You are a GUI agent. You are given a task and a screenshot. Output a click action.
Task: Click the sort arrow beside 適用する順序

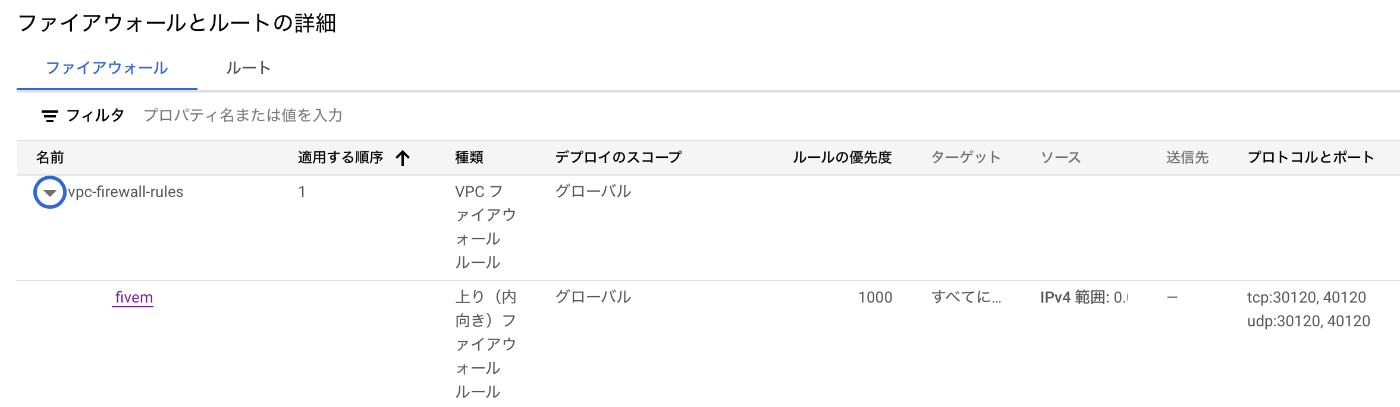pos(403,158)
